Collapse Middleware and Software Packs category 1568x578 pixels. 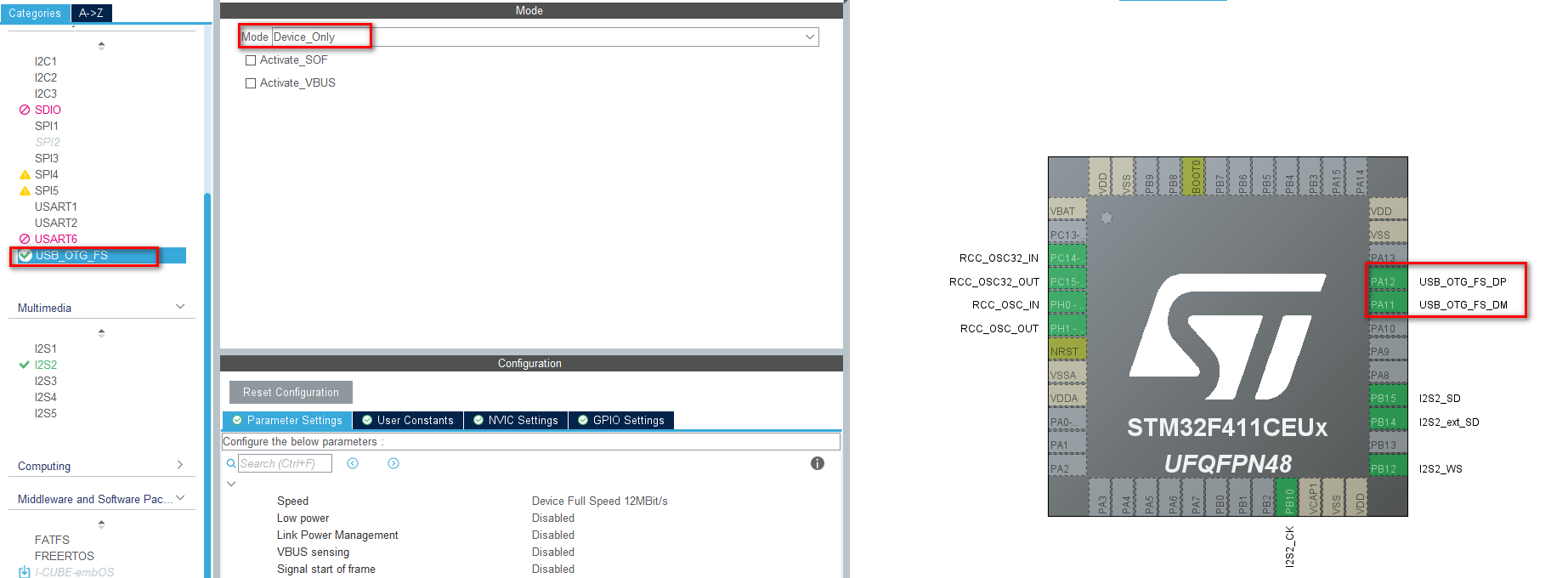(x=180, y=497)
